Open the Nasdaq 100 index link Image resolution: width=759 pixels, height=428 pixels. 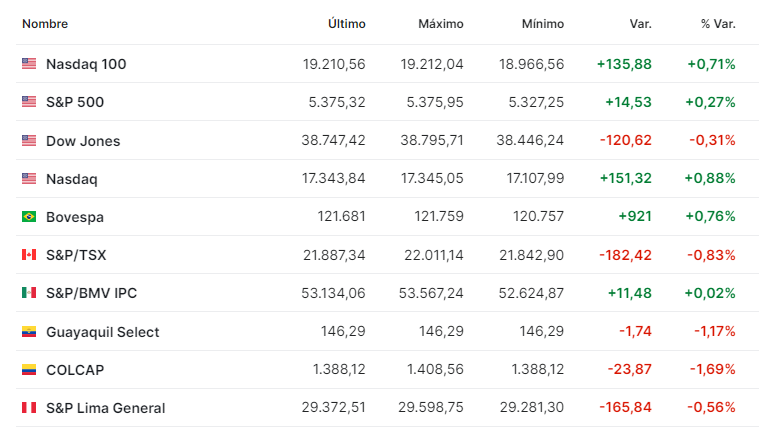point(86,64)
